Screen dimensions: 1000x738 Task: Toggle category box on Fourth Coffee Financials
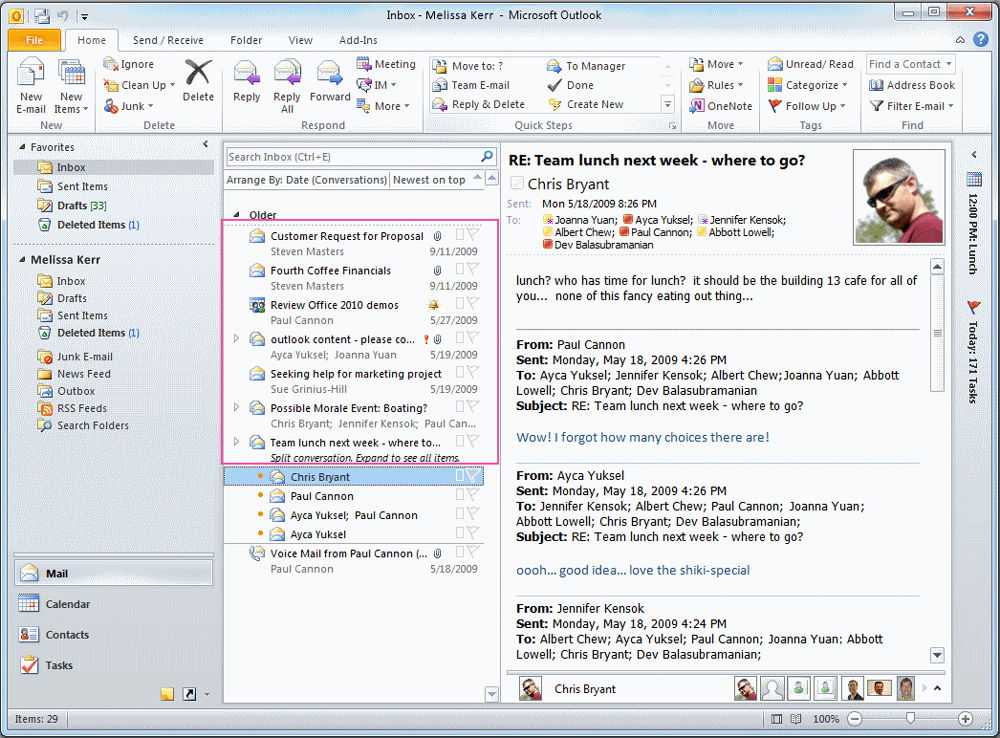coord(460,270)
